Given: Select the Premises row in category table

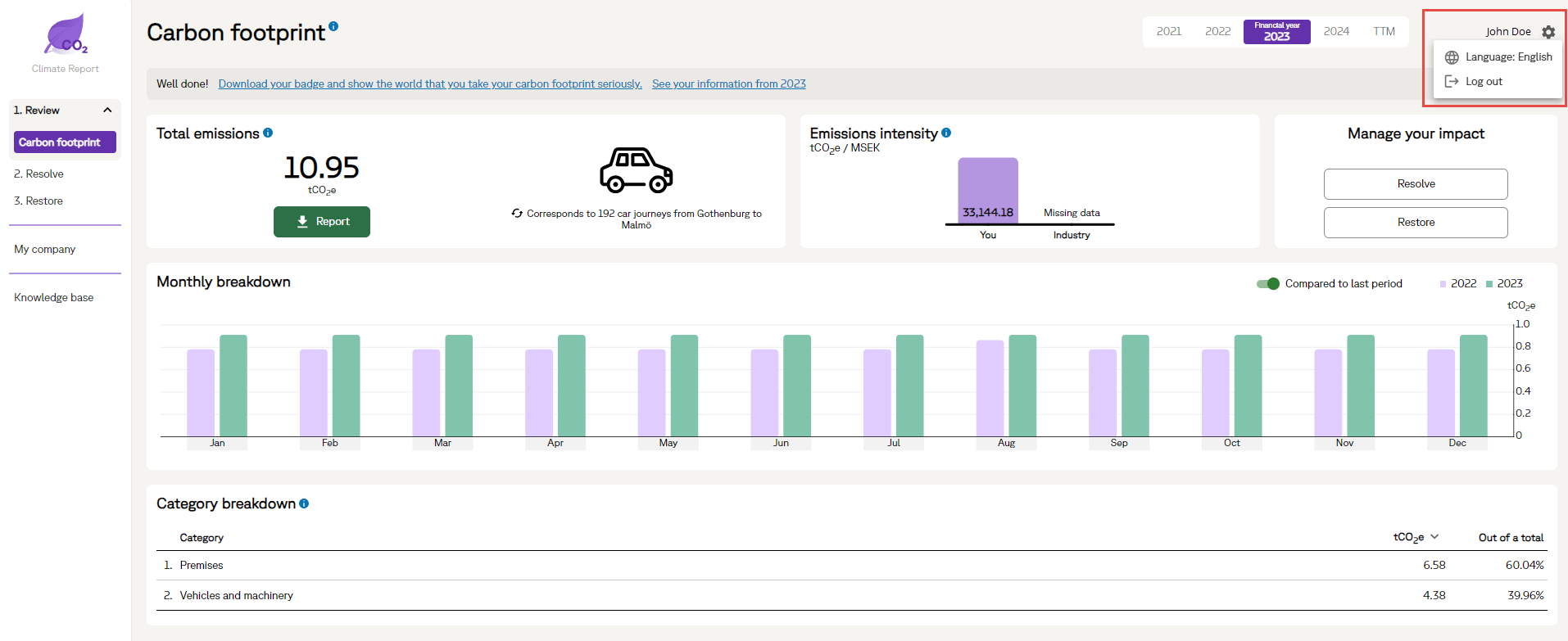Looking at the screenshot, I should click(202, 566).
